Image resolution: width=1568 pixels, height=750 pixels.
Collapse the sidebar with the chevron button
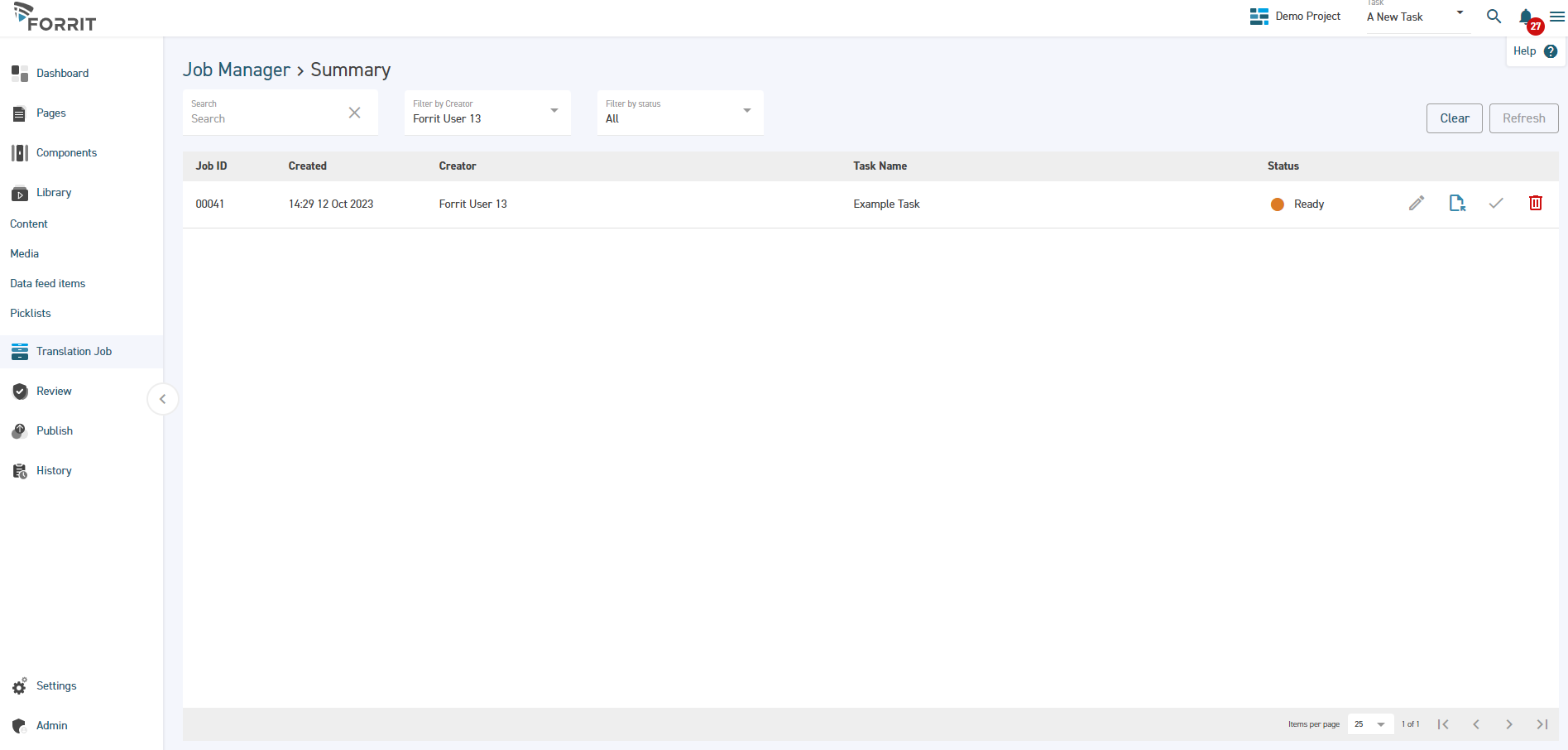(x=162, y=399)
